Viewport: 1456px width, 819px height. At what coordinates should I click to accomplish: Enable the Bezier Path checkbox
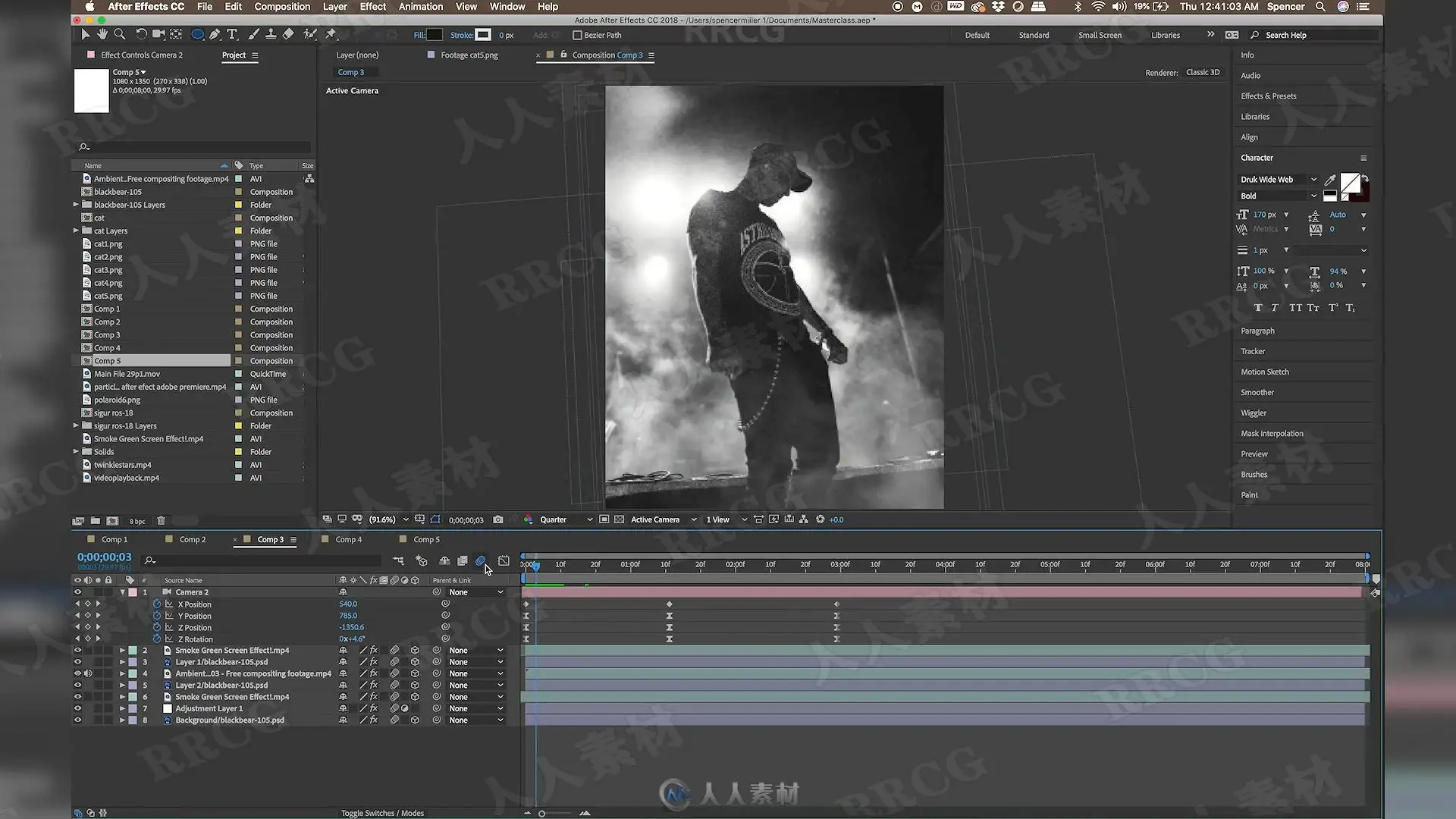tap(577, 35)
